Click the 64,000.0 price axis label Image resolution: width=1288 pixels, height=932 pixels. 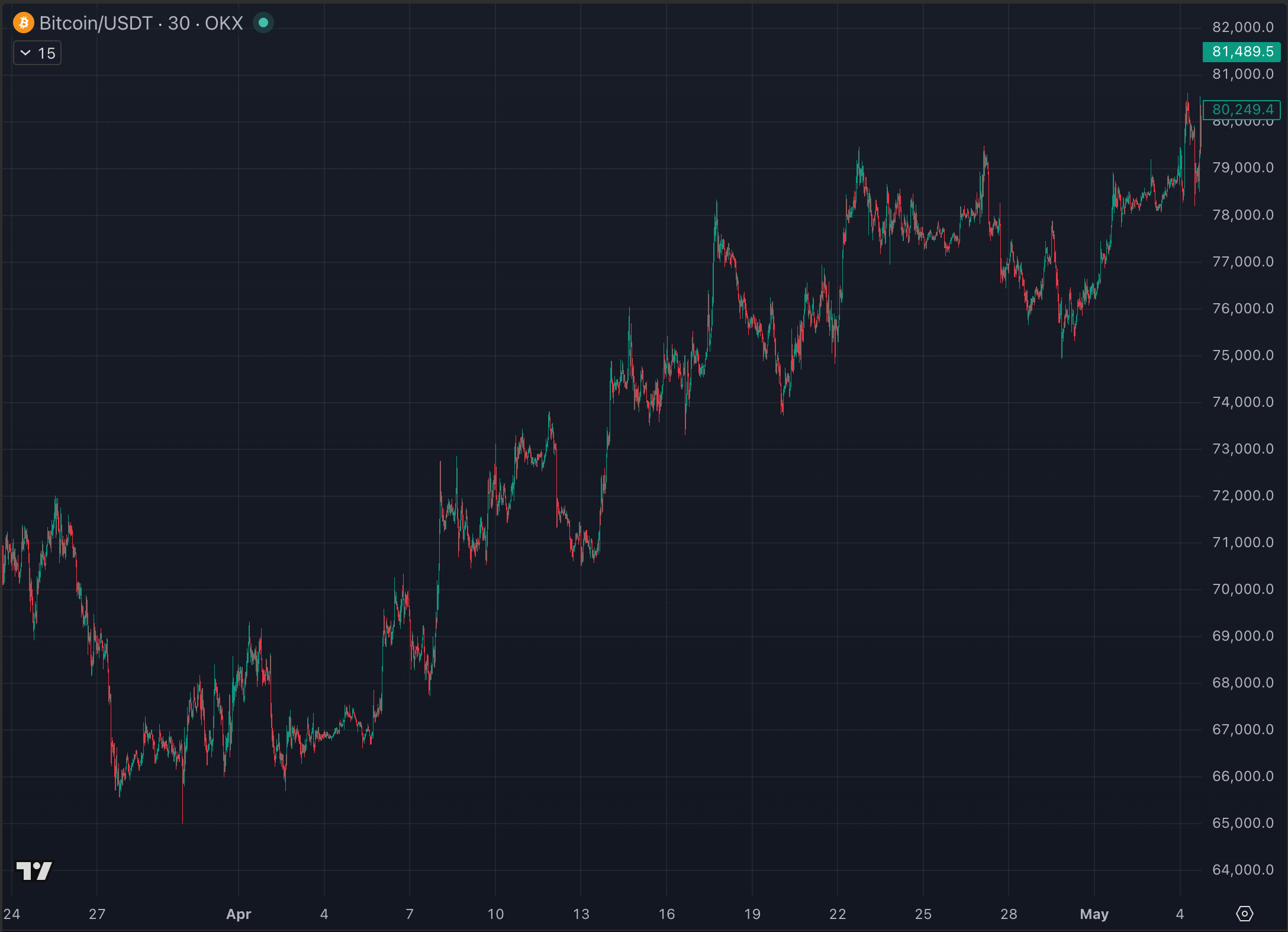1243,870
